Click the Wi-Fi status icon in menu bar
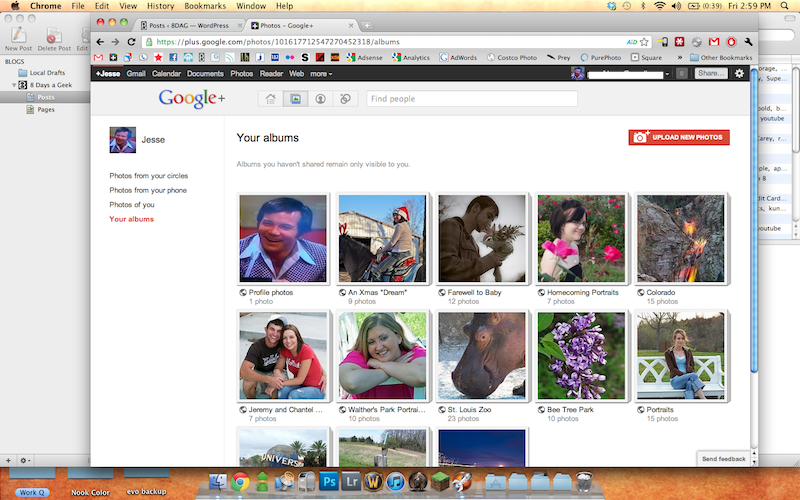Viewport: 800px width, 500px height. tap(660, 6)
